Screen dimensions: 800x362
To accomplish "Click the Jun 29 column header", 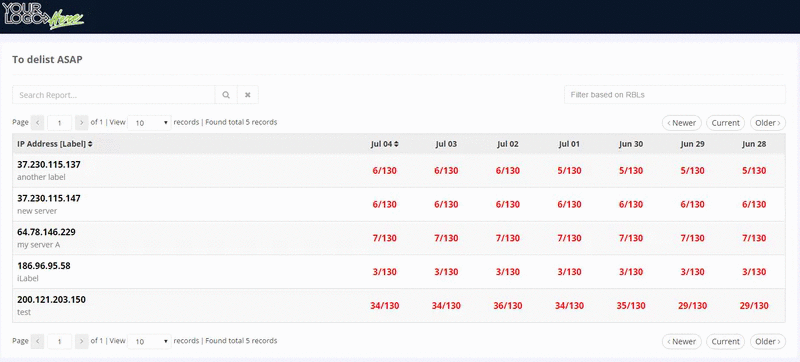I will click(692, 144).
